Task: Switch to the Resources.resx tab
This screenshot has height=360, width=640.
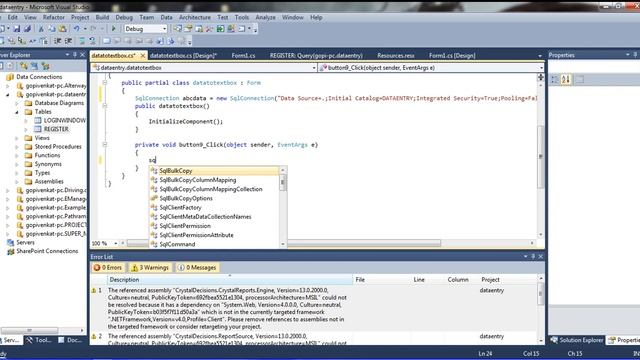Action: 396,56
